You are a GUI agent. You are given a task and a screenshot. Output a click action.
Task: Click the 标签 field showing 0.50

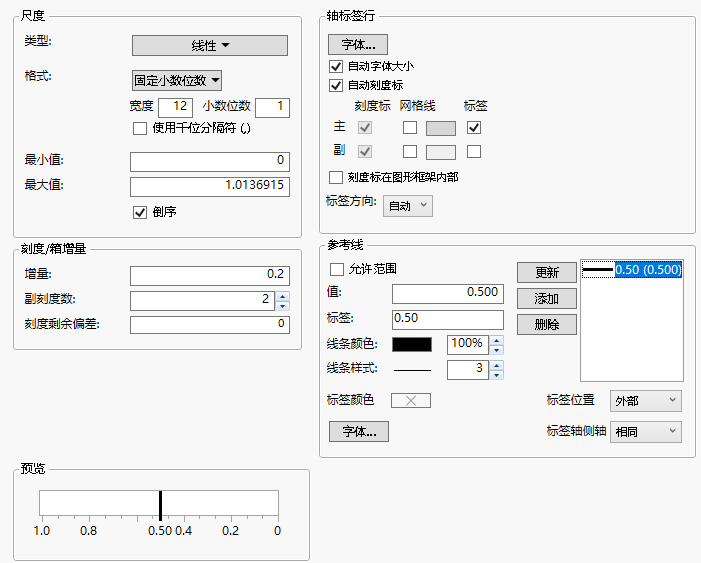(448, 320)
